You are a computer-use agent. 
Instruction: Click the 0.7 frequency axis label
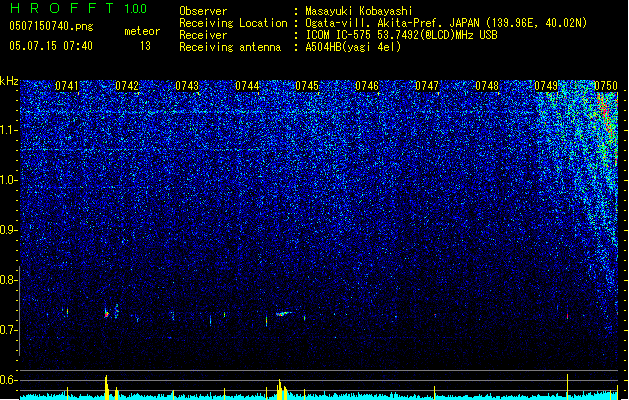pyautogui.click(x=8, y=330)
